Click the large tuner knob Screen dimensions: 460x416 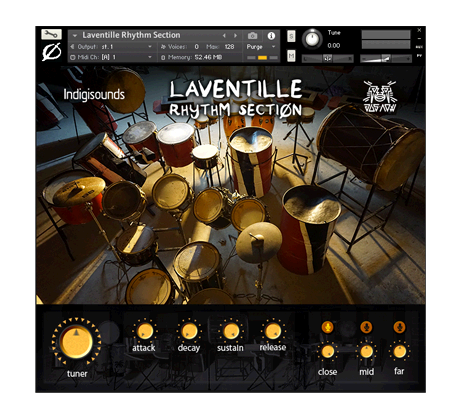(x=76, y=342)
